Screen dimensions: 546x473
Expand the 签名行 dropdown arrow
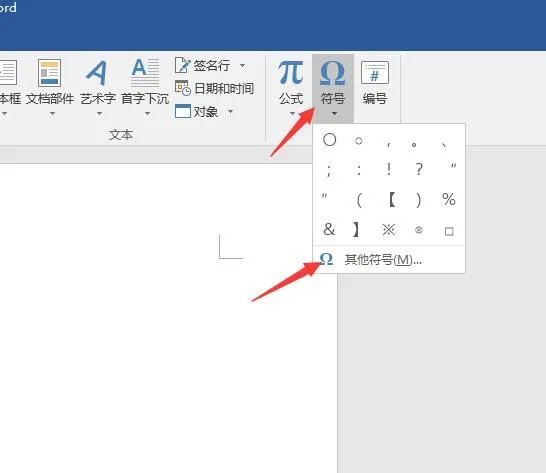pos(243,65)
